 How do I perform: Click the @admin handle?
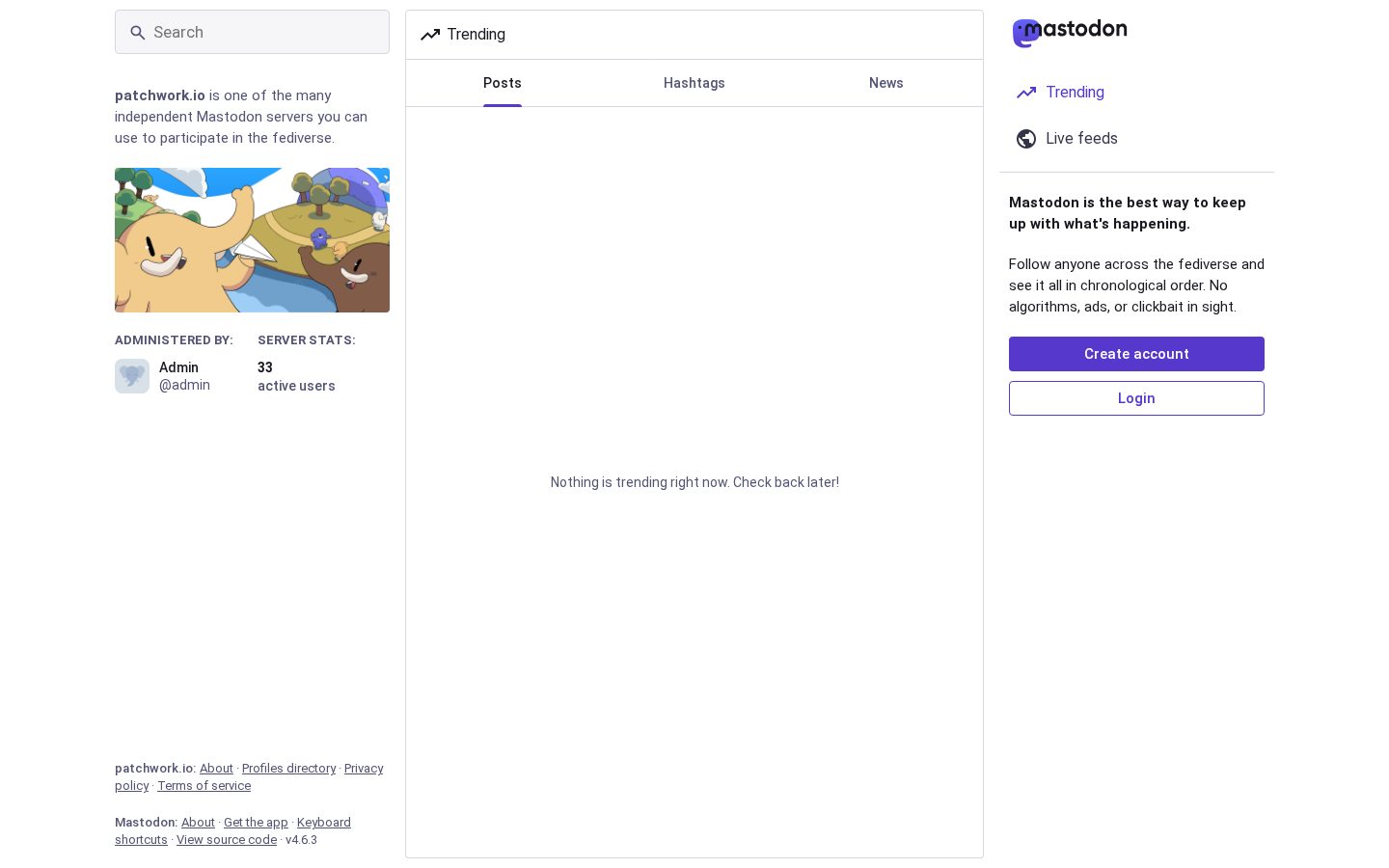(x=184, y=385)
